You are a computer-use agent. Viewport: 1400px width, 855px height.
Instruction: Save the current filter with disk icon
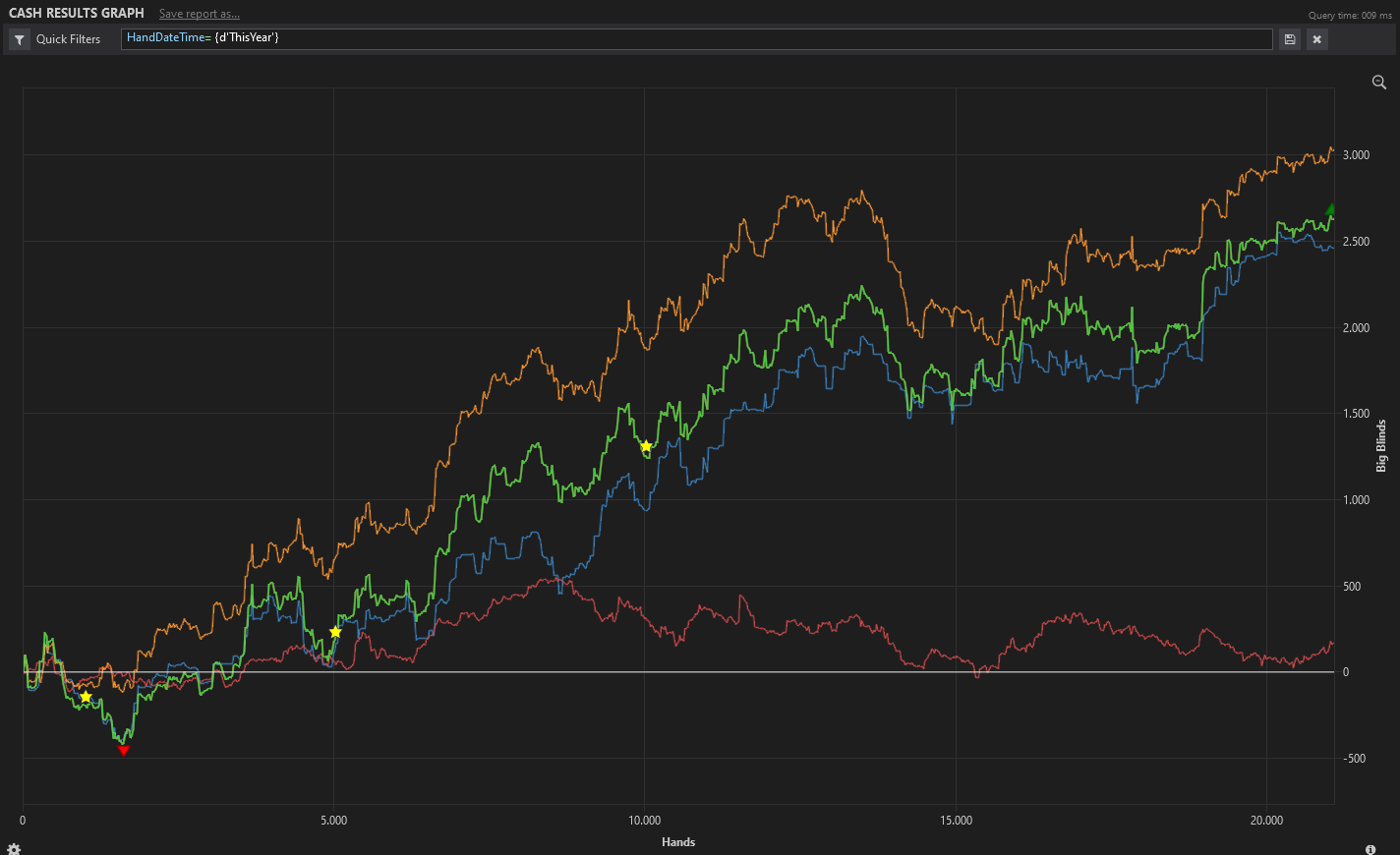pos(1290,39)
